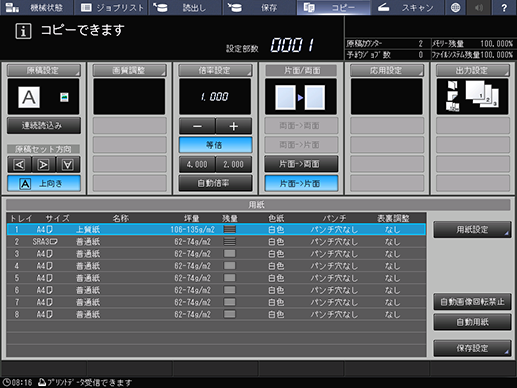The width and height of the screenshot is (517, 388).
Task: Select left-rotated original direction icon
Action: (x=19, y=164)
